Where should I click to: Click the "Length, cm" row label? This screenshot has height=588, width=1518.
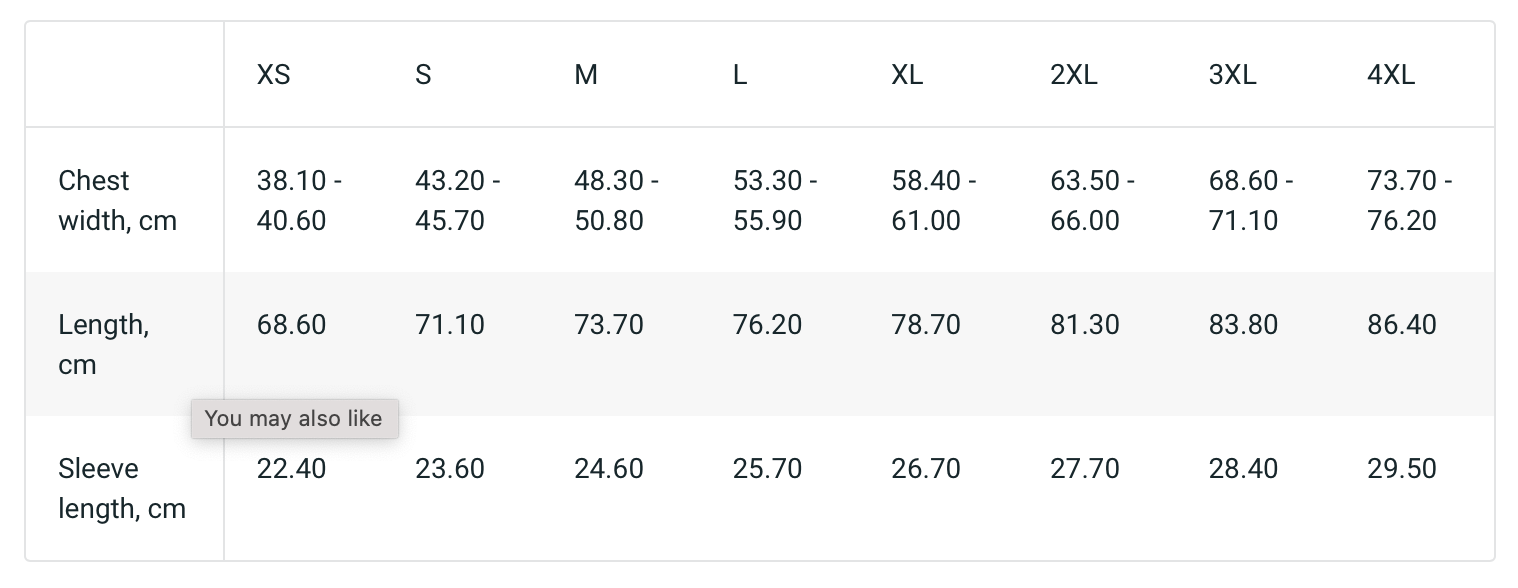(x=103, y=344)
